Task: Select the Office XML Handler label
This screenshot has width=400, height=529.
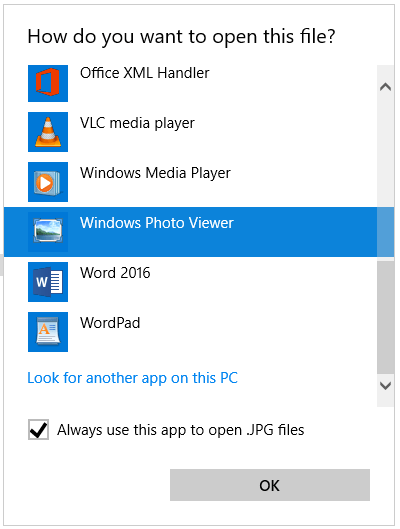Action: click(144, 73)
